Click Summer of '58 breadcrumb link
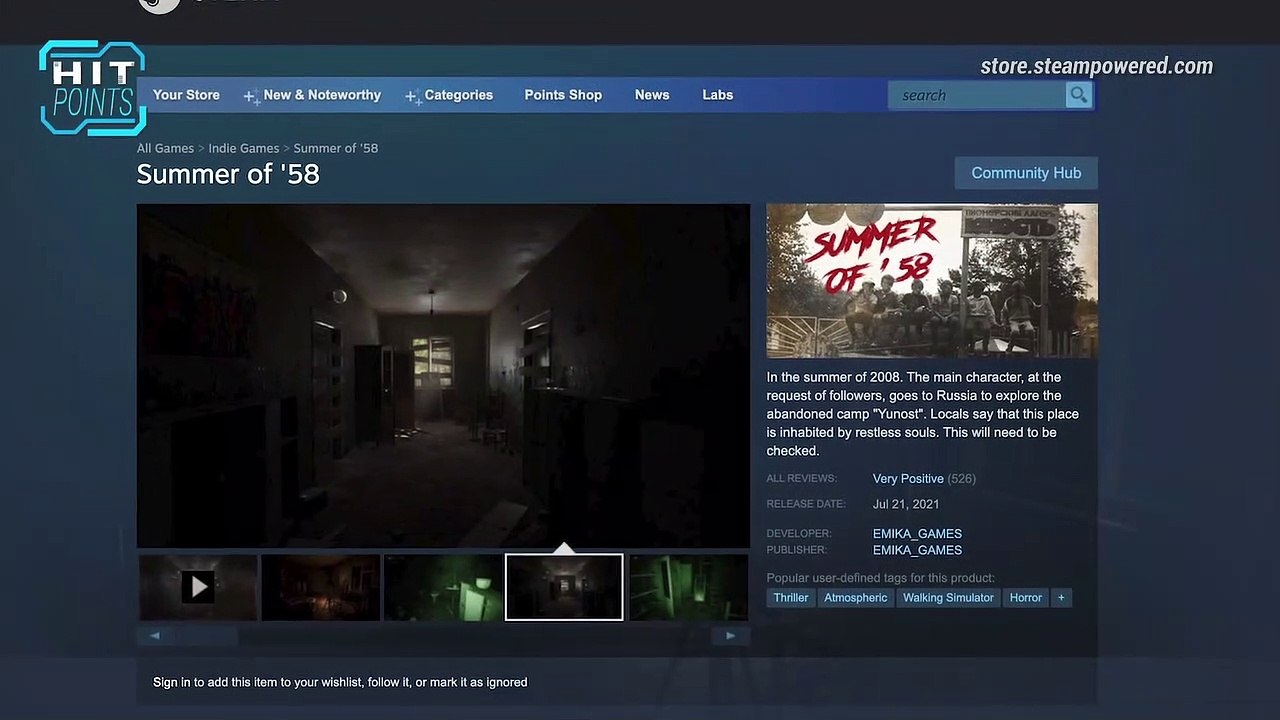The height and width of the screenshot is (720, 1280). (x=336, y=148)
